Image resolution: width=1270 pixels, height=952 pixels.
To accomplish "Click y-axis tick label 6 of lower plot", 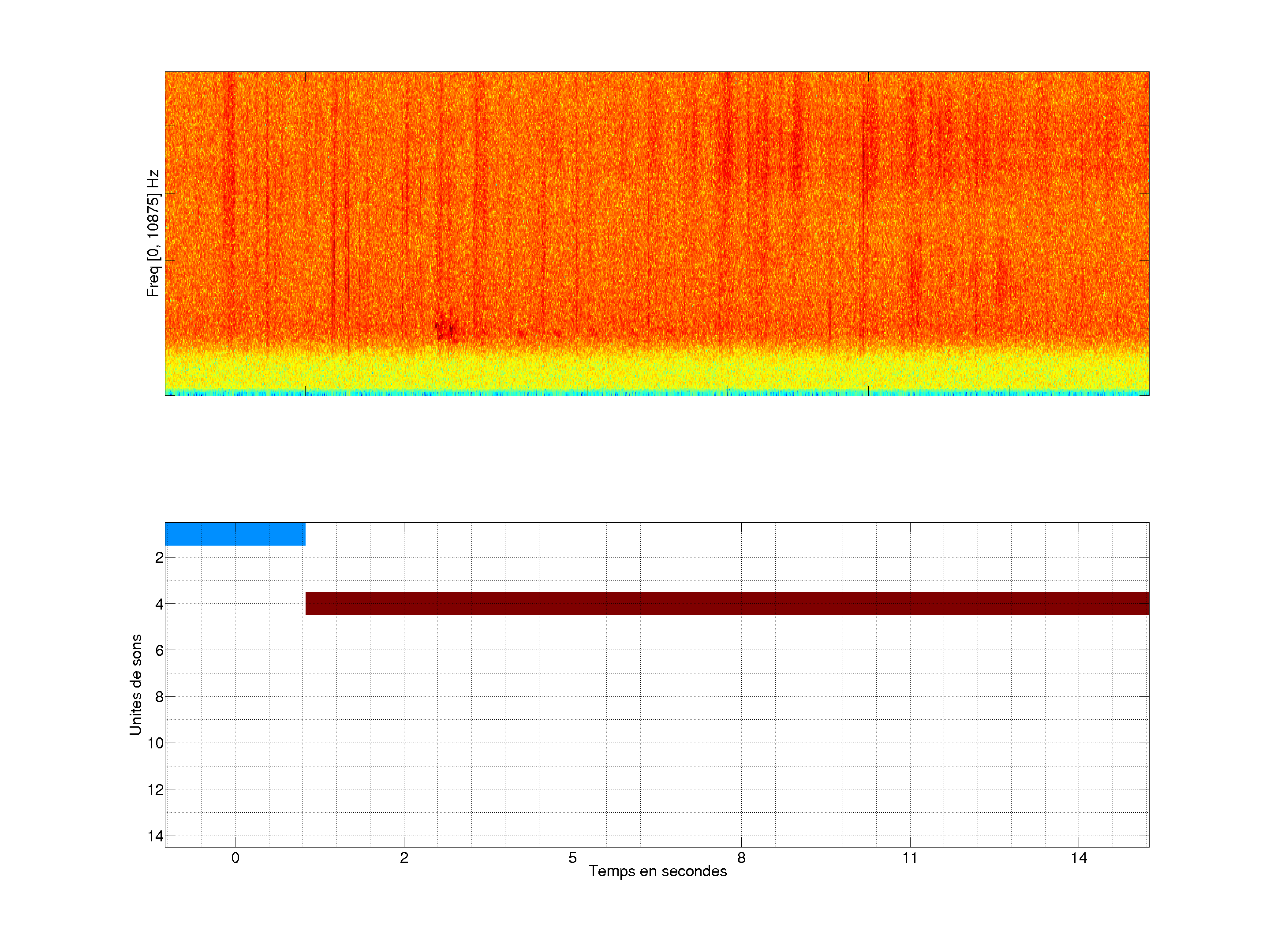I will click(x=159, y=650).
